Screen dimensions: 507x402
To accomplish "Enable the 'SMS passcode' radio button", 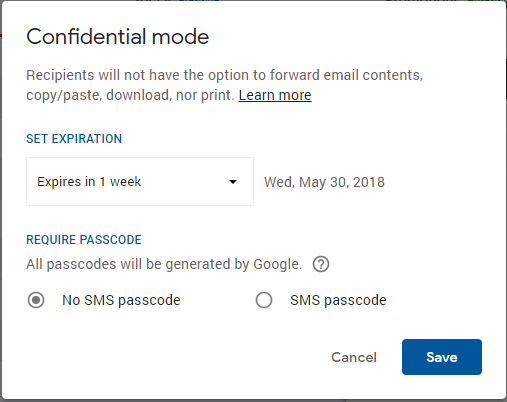I will point(264,300).
